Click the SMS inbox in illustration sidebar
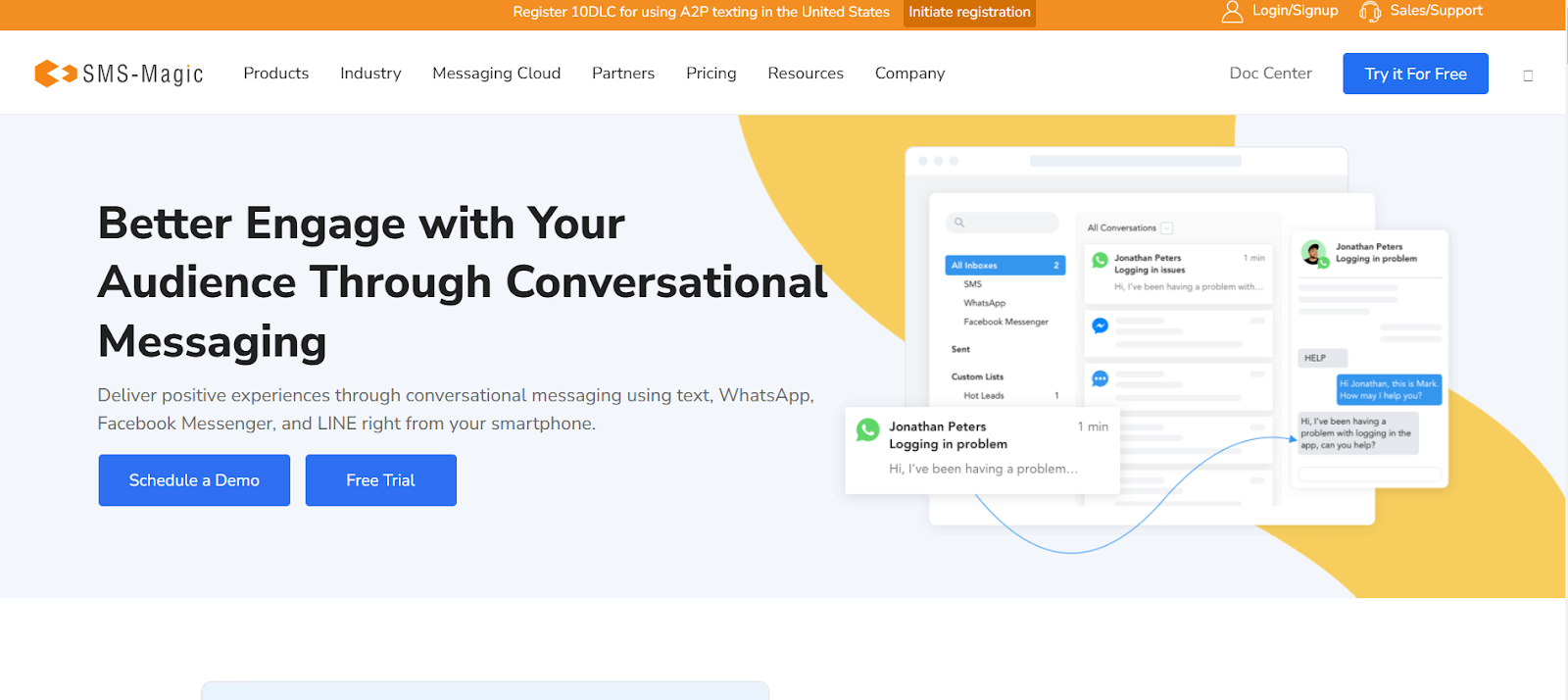This screenshot has width=1568, height=700. (972, 284)
